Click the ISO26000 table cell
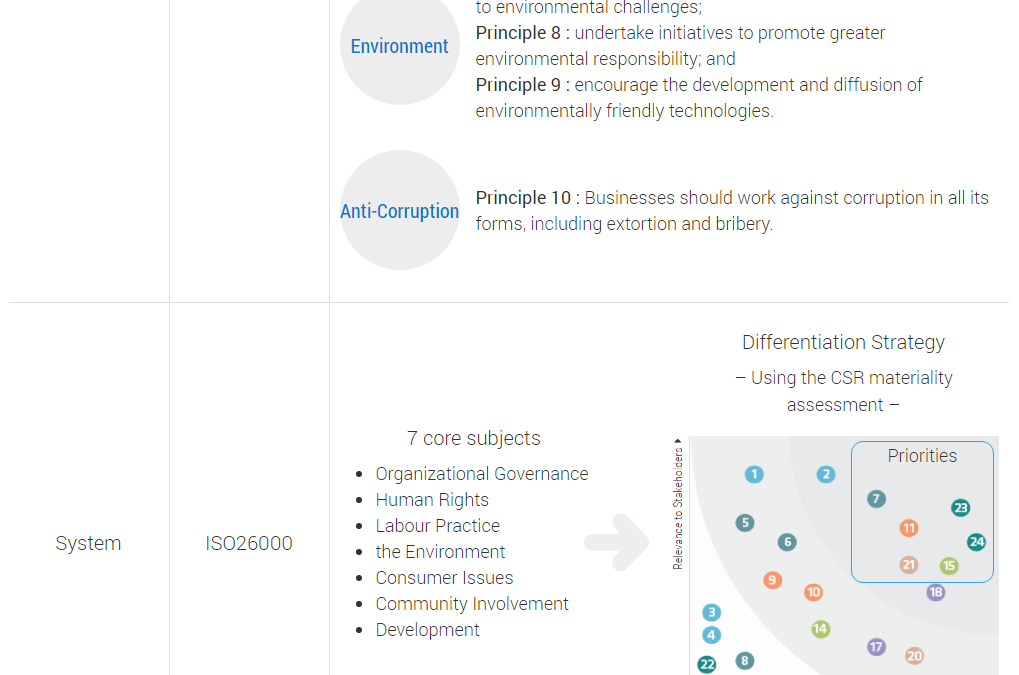 coord(249,543)
